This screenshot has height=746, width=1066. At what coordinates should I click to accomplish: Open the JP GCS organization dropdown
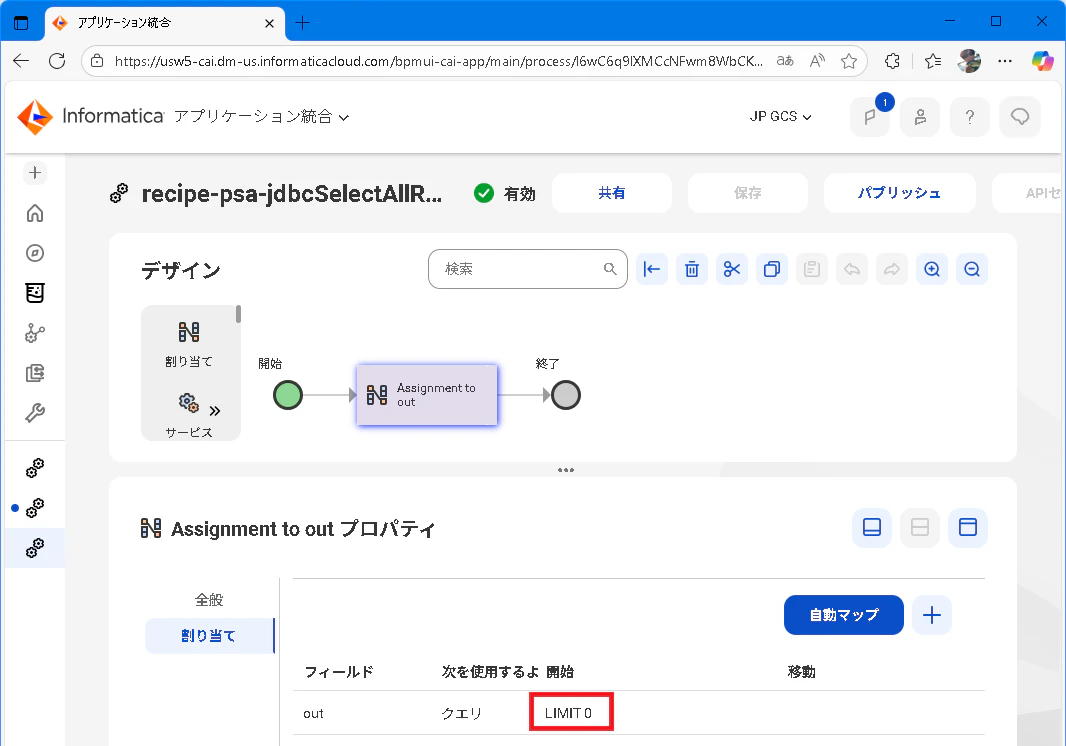(780, 117)
